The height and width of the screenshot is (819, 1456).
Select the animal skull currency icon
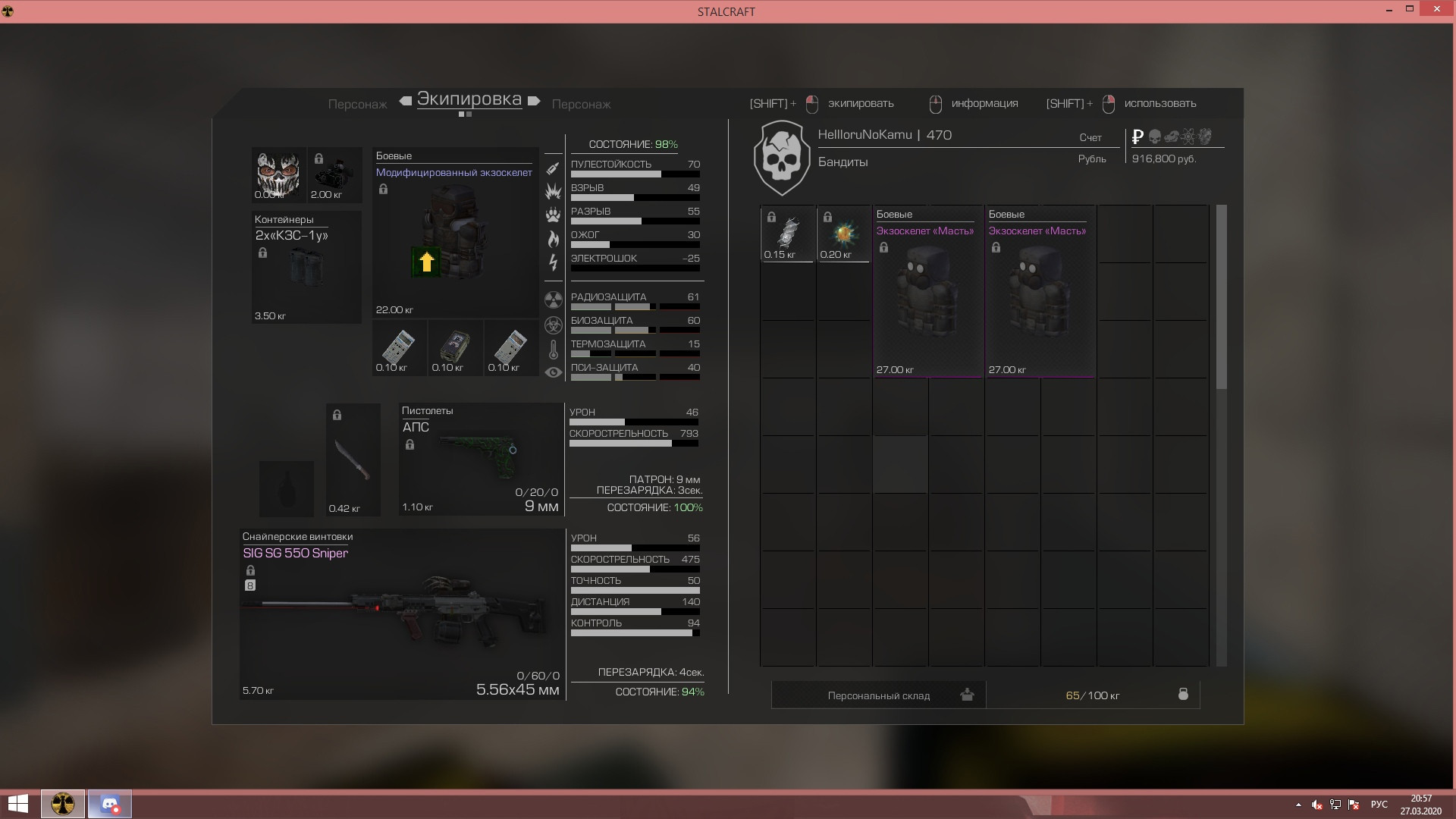pyautogui.click(x=1172, y=136)
